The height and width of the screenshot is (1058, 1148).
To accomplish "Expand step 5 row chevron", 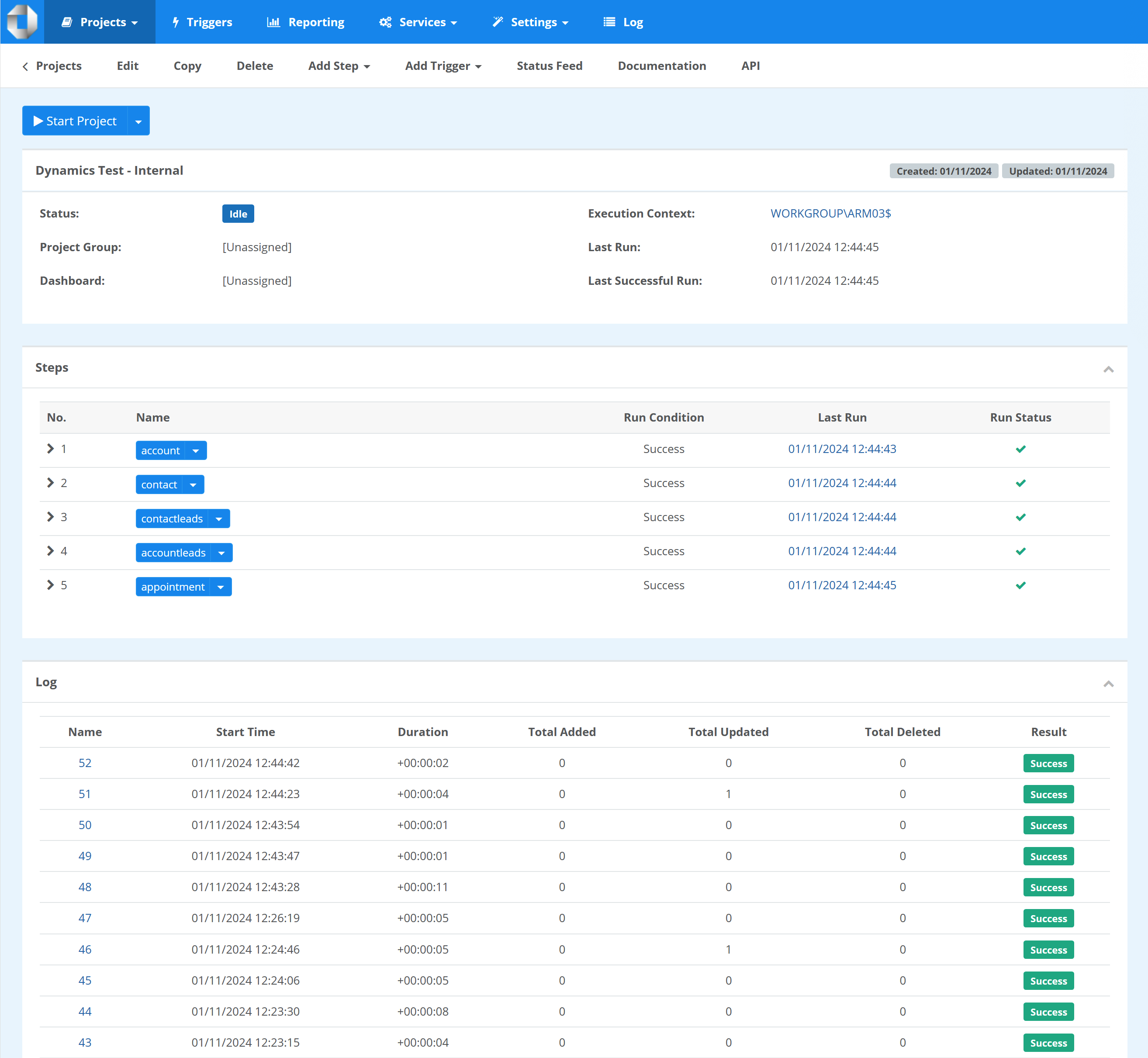I will [50, 585].
